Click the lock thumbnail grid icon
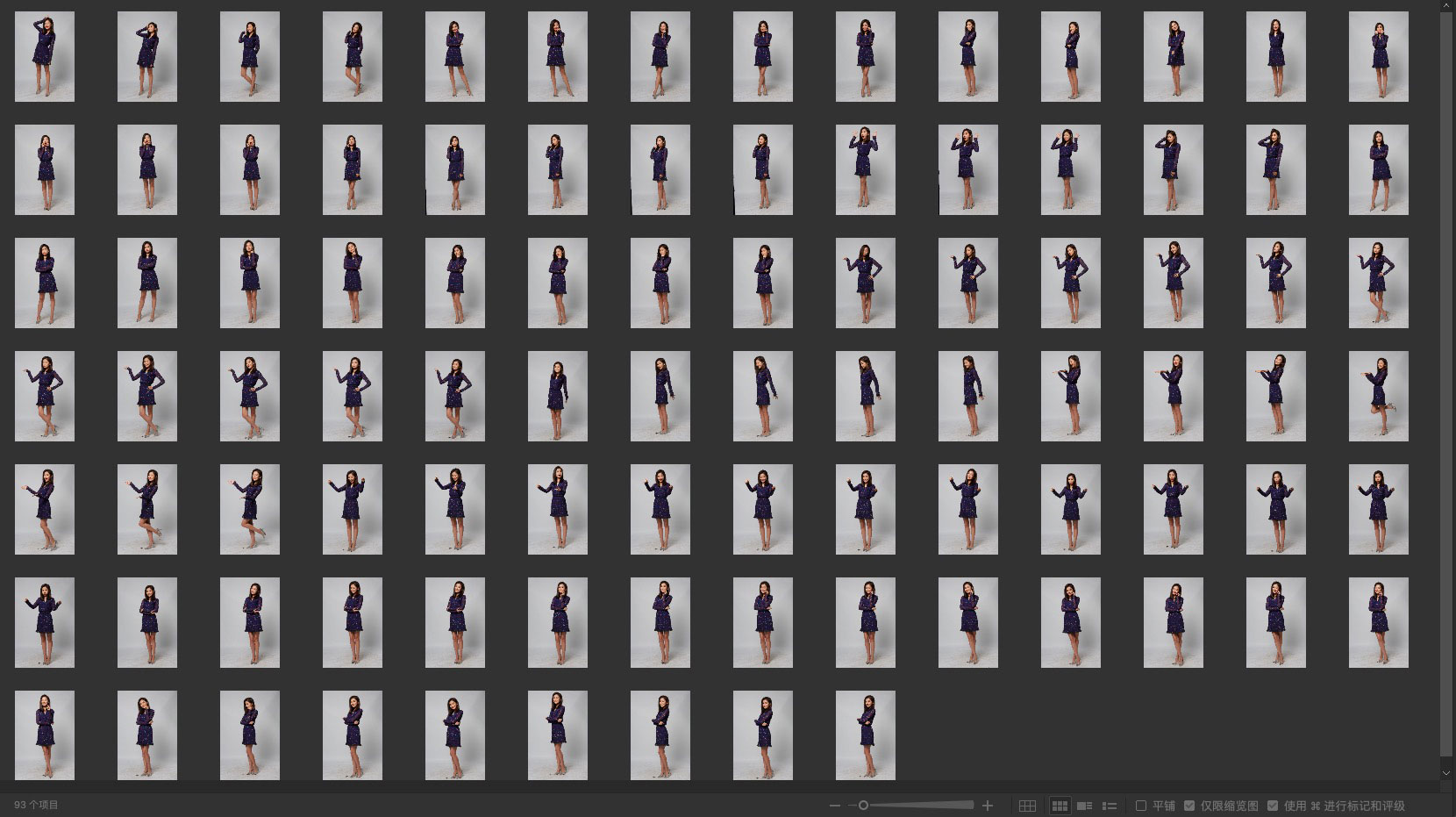The image size is (1456, 817). [x=1027, y=806]
